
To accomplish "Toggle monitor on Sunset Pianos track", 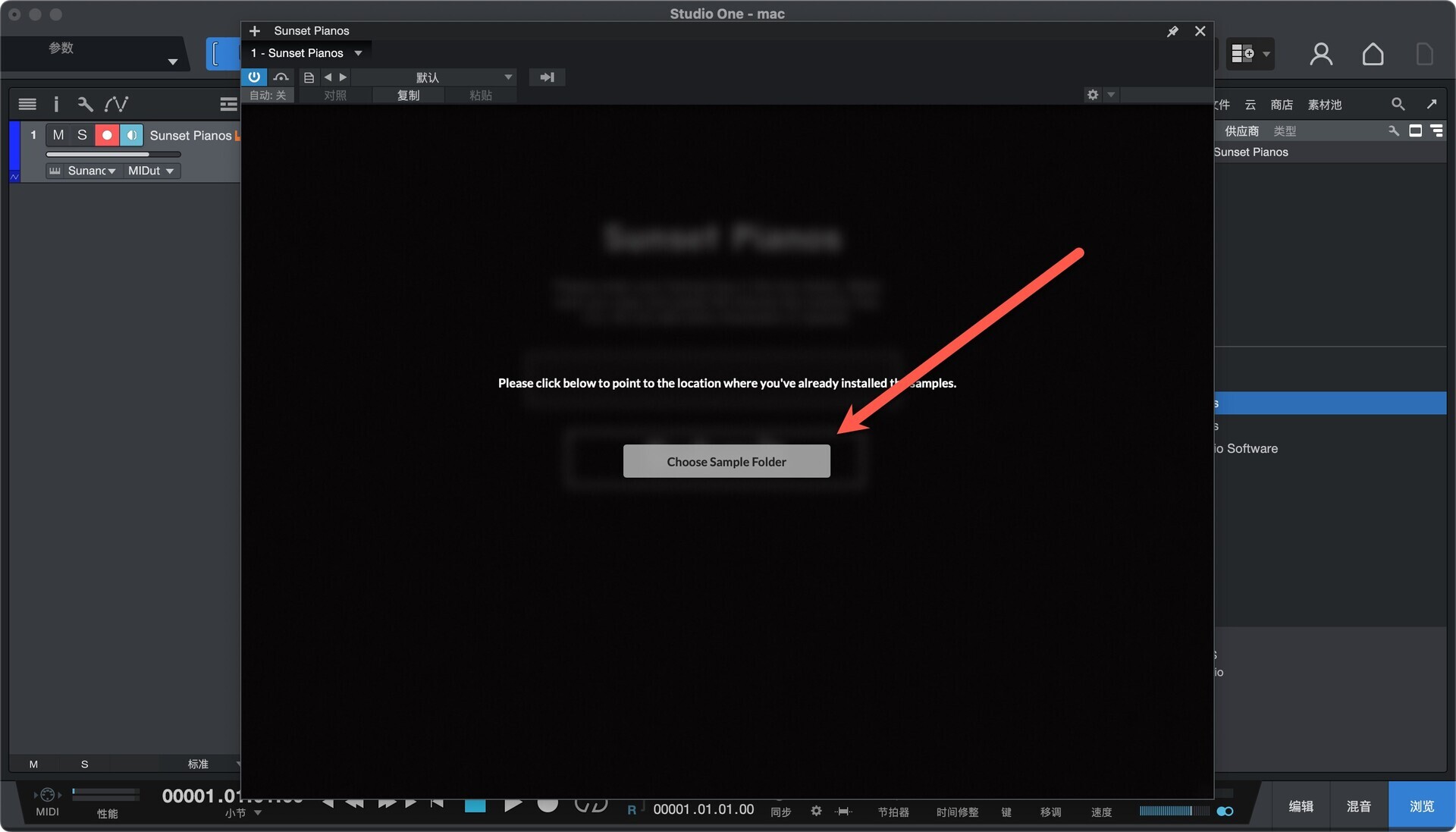I will tap(131, 135).
